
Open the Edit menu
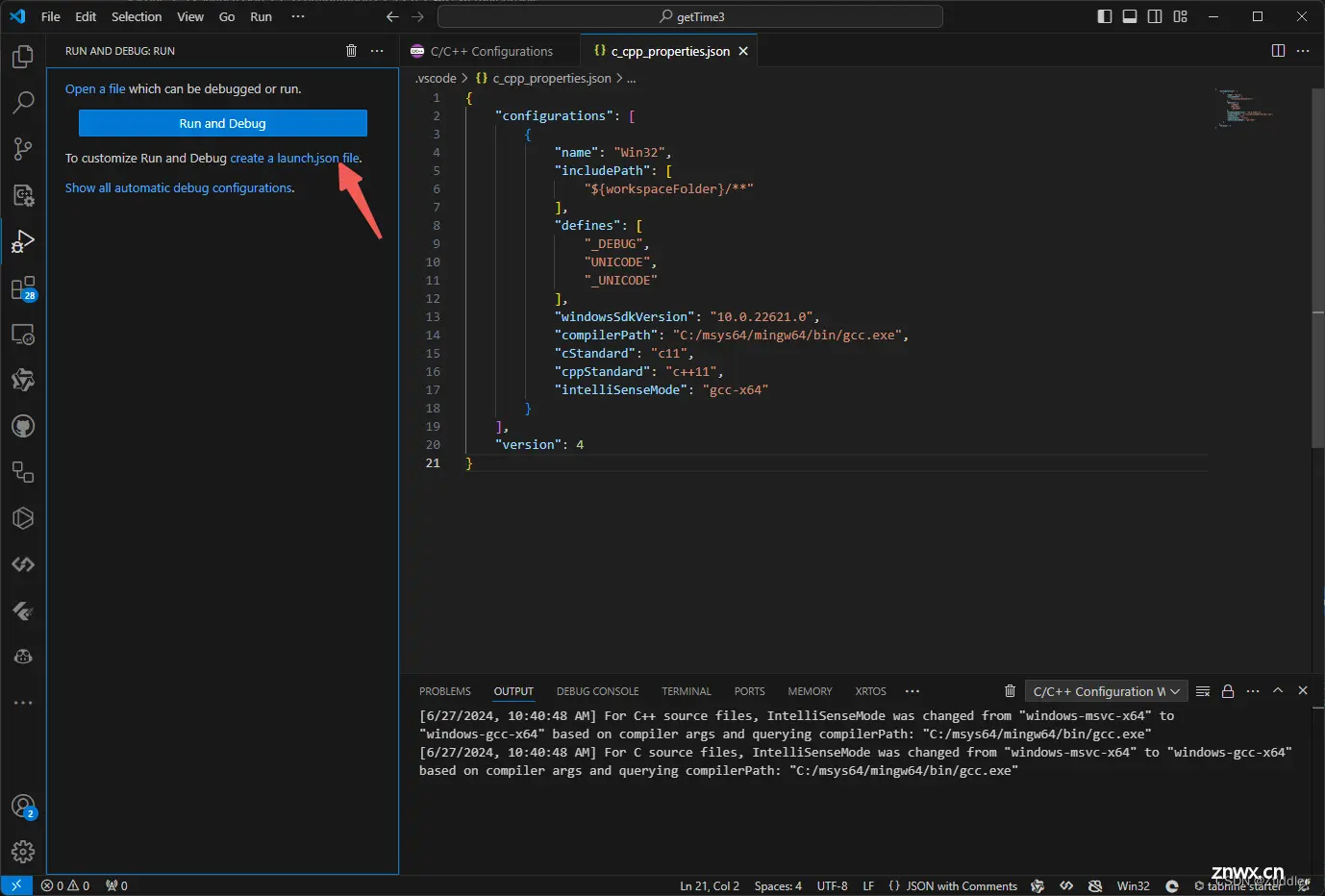pyautogui.click(x=86, y=16)
